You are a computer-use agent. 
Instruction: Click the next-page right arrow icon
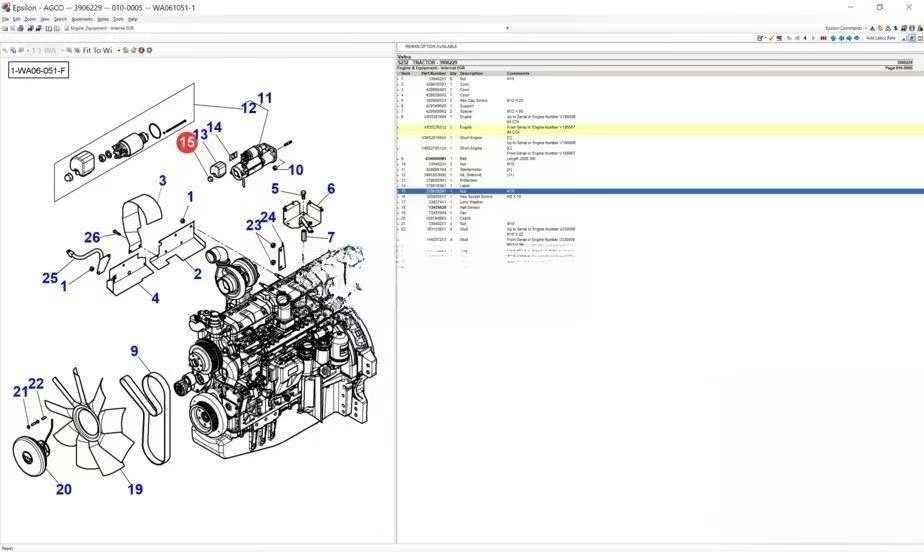pos(813,38)
